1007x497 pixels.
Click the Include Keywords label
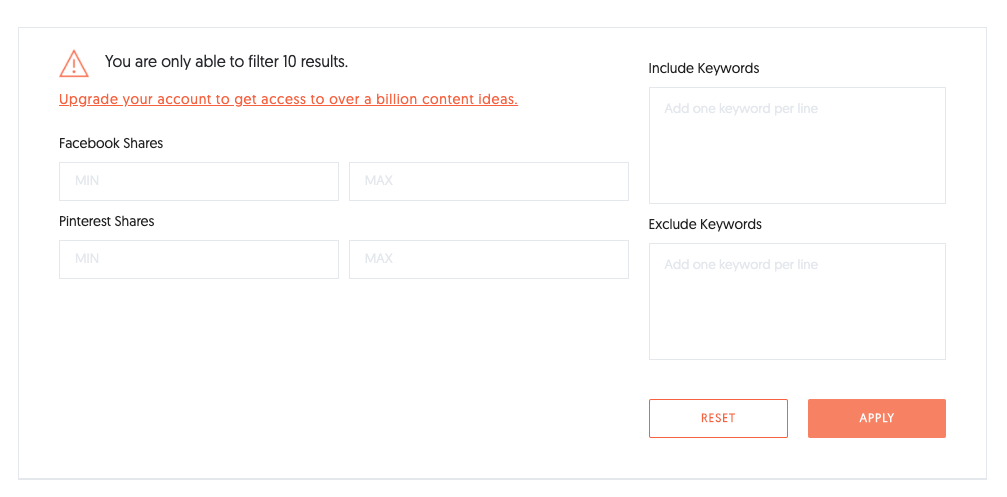[703, 68]
